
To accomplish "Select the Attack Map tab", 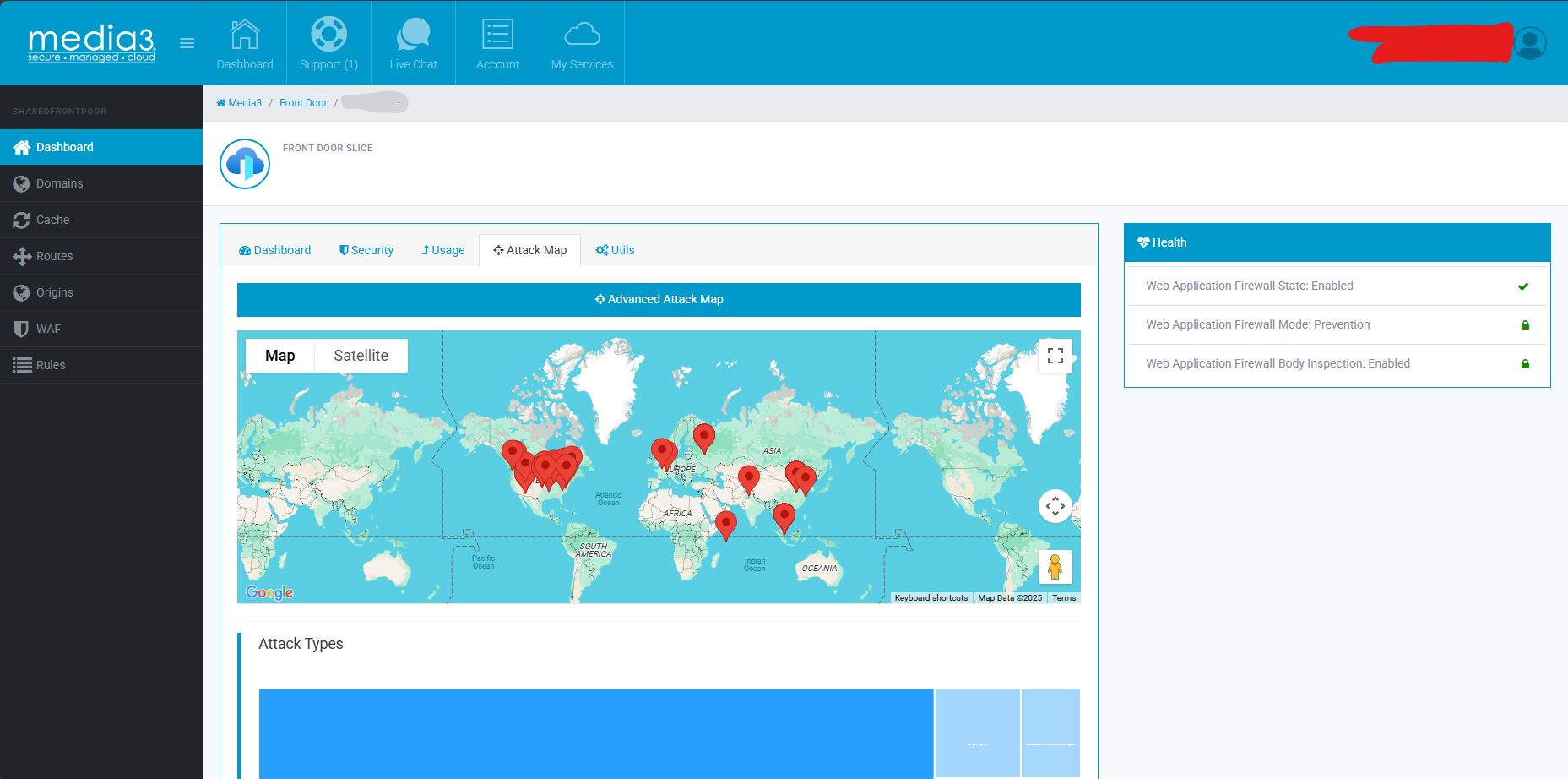I will click(x=530, y=250).
